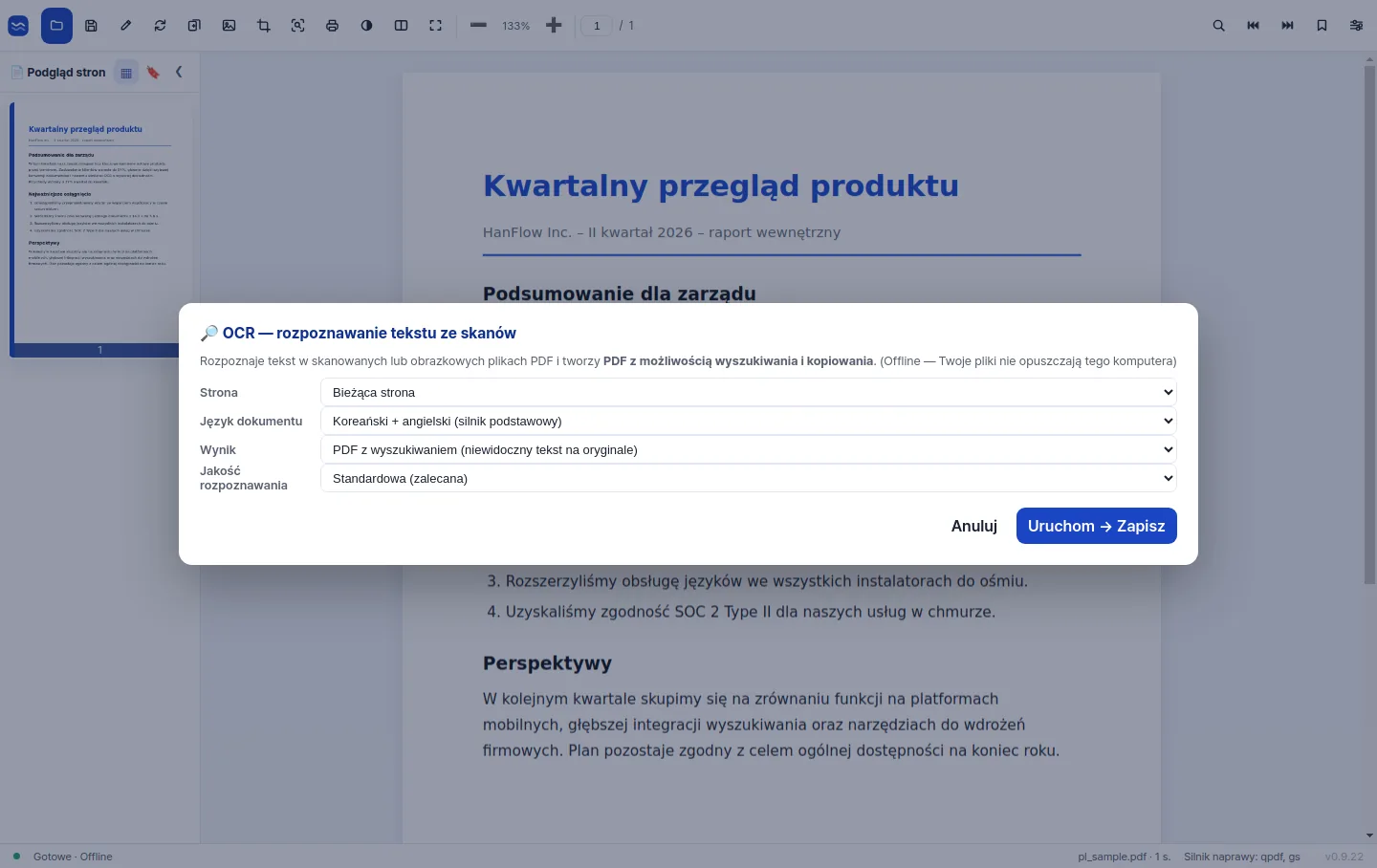Image resolution: width=1377 pixels, height=868 pixels.
Task: Zoom out with the minus icon
Action: pos(478,26)
